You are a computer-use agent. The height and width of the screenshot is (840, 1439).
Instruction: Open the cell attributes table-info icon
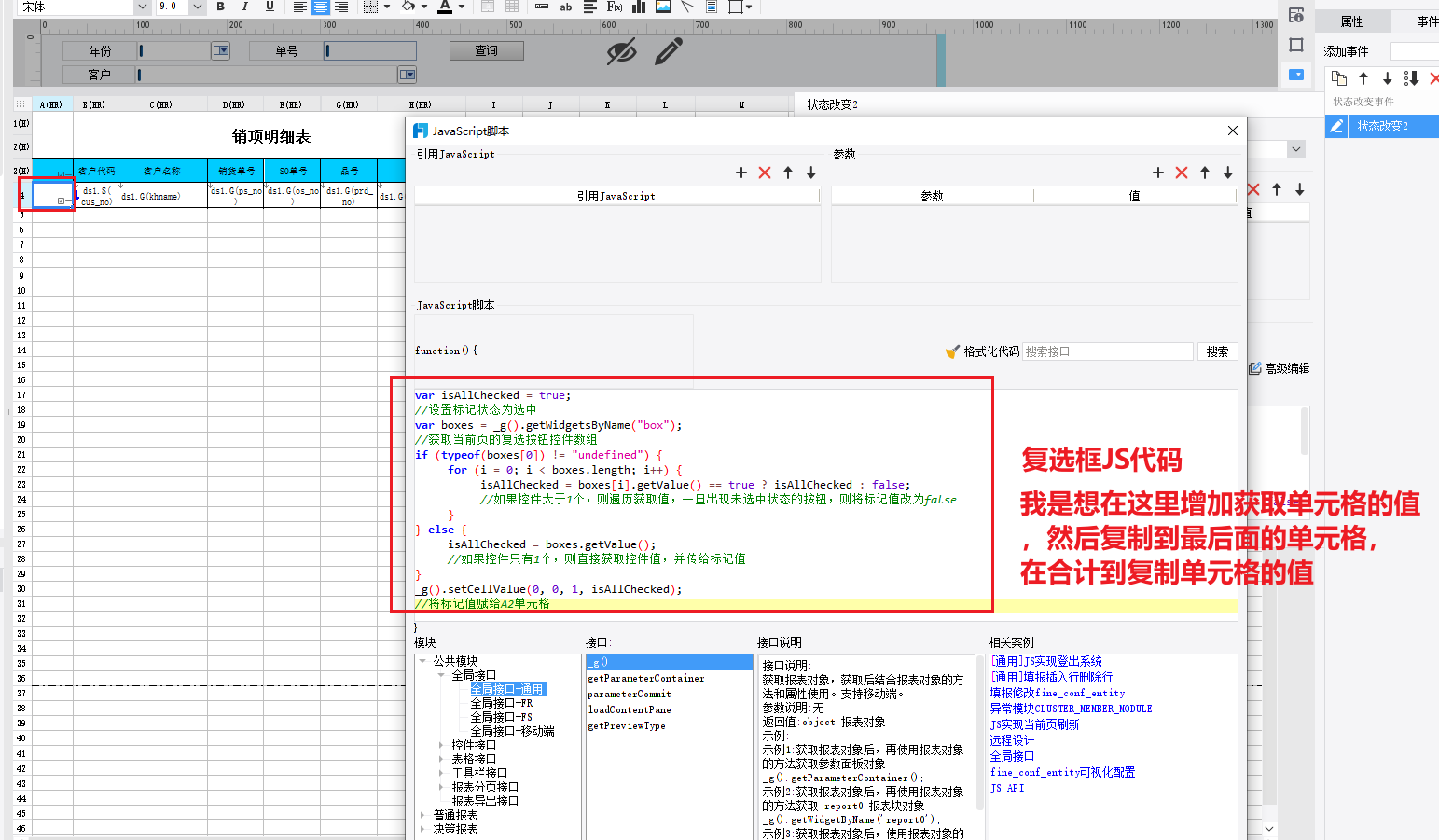pos(1296,15)
